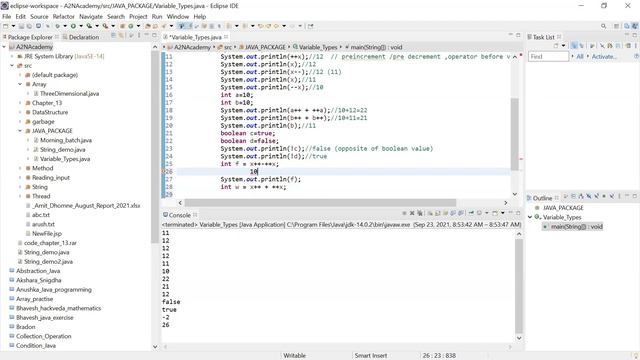Maximize the Console panel

tap(518, 213)
